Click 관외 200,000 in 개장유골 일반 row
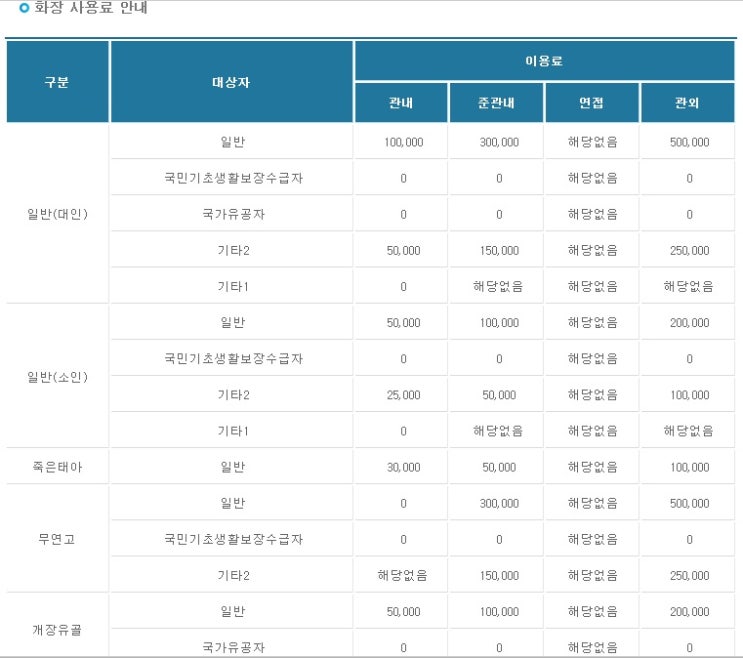This screenshot has height=658, width=743. tap(689, 612)
